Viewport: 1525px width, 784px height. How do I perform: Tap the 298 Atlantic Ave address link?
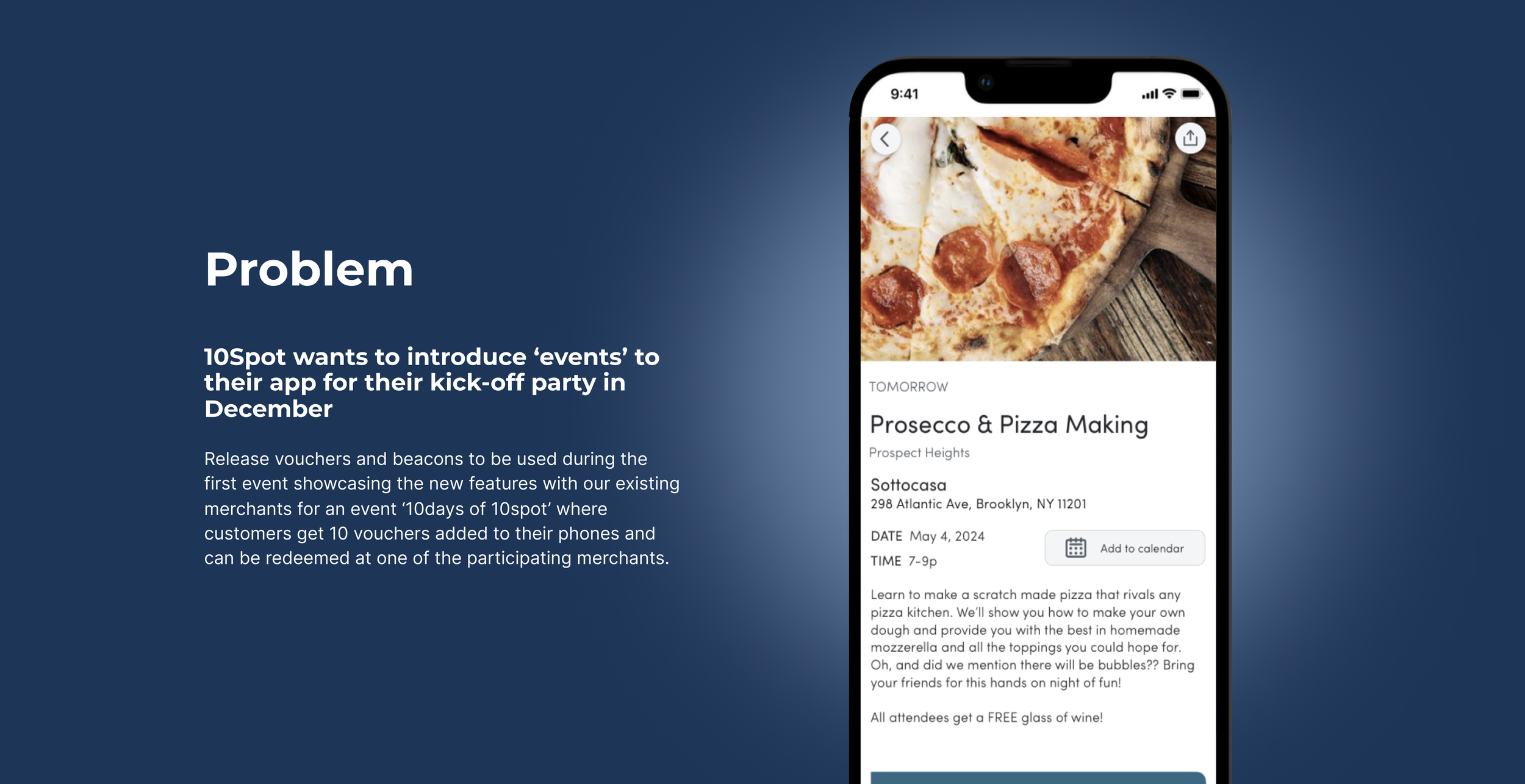coord(978,504)
